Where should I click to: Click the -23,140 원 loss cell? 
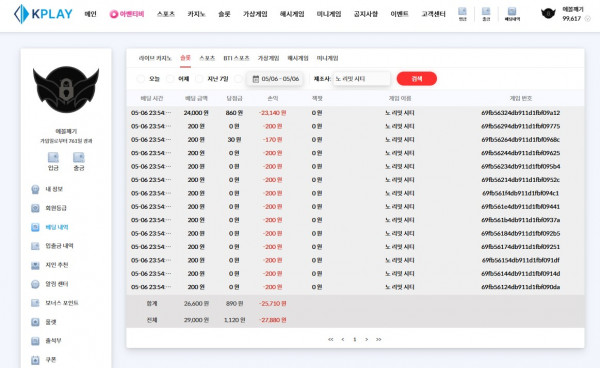(272, 113)
